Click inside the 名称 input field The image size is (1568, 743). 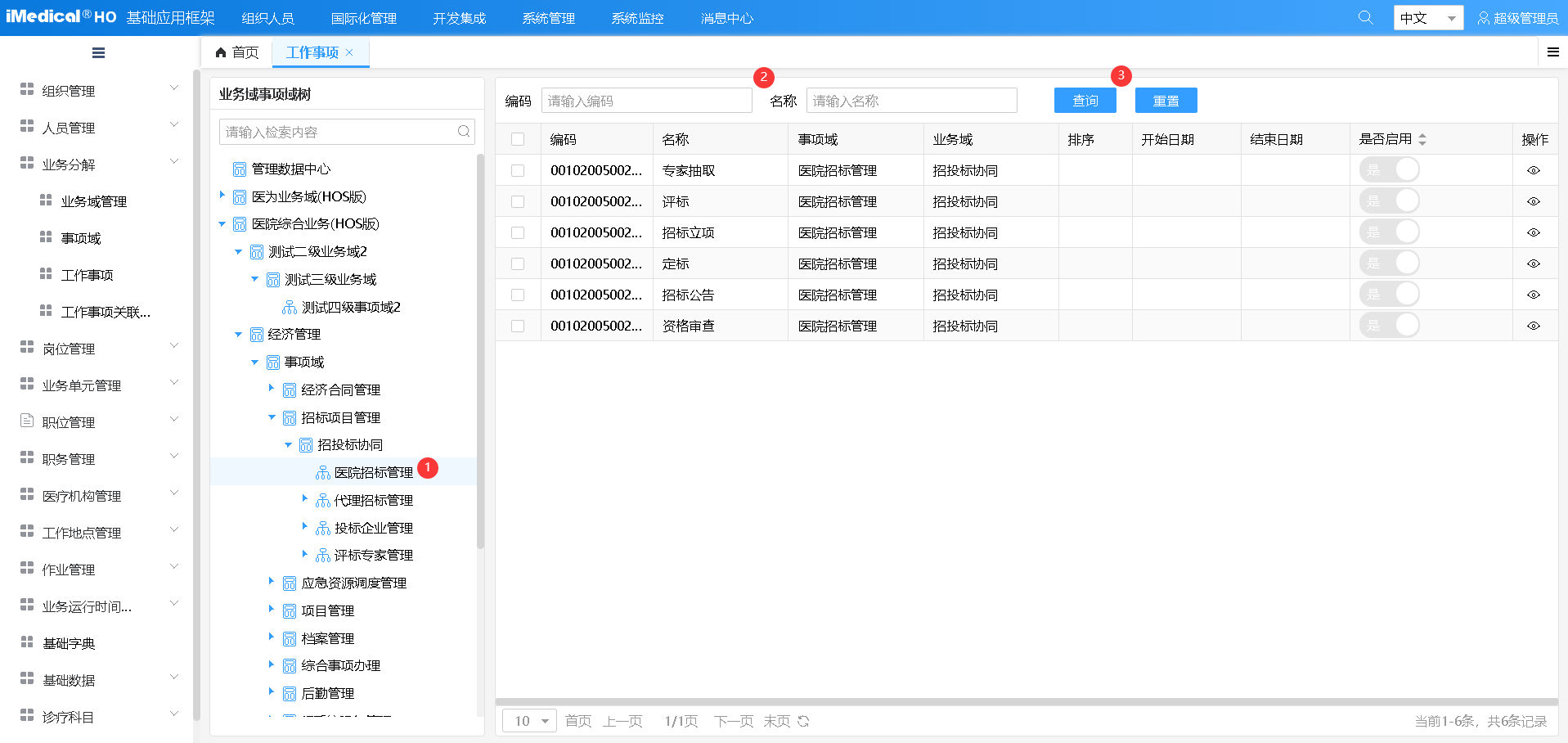point(910,100)
